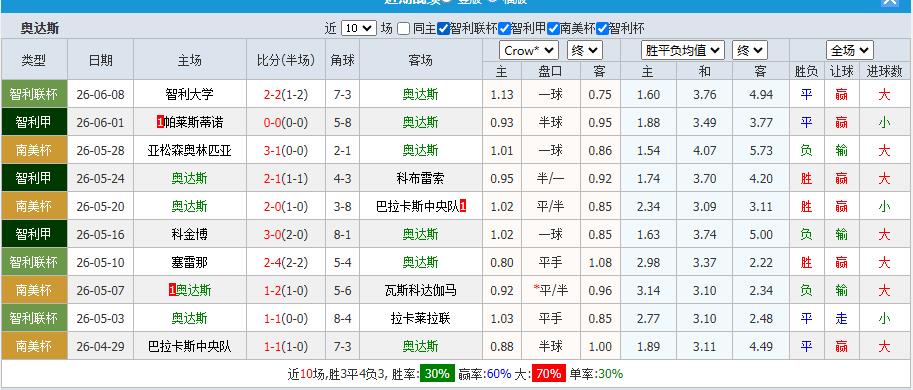The width and height of the screenshot is (913, 390).
Task: Click the 智利联杯 type cell on 26-05-10
Action: coord(34,263)
